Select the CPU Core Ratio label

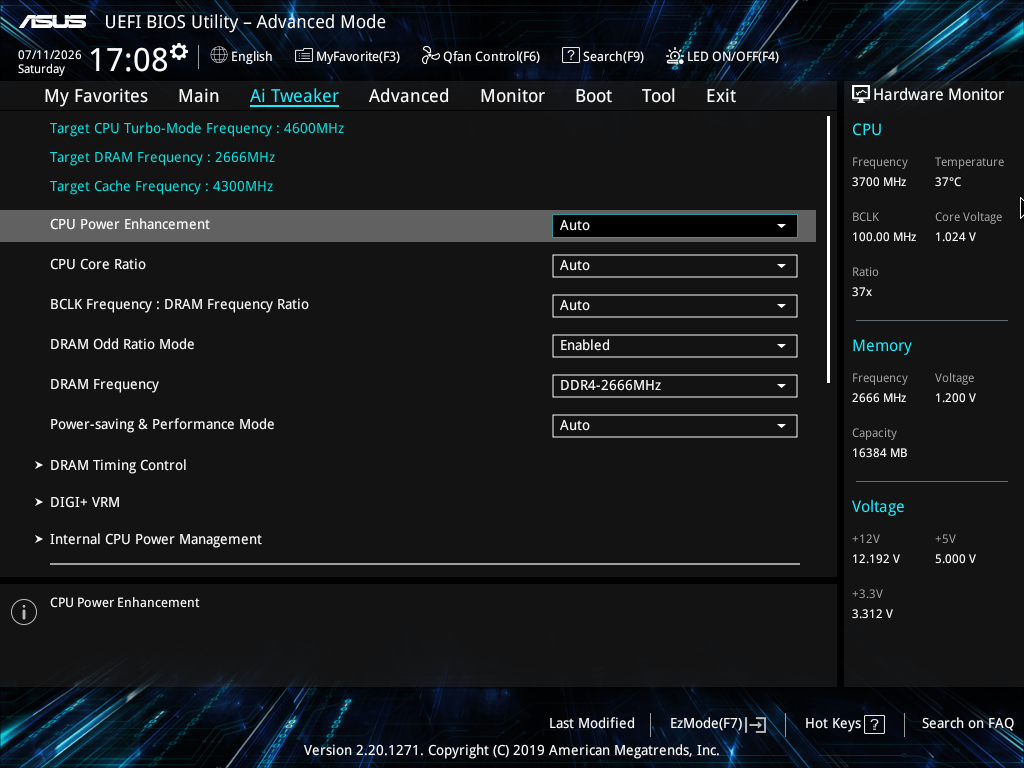pos(98,264)
